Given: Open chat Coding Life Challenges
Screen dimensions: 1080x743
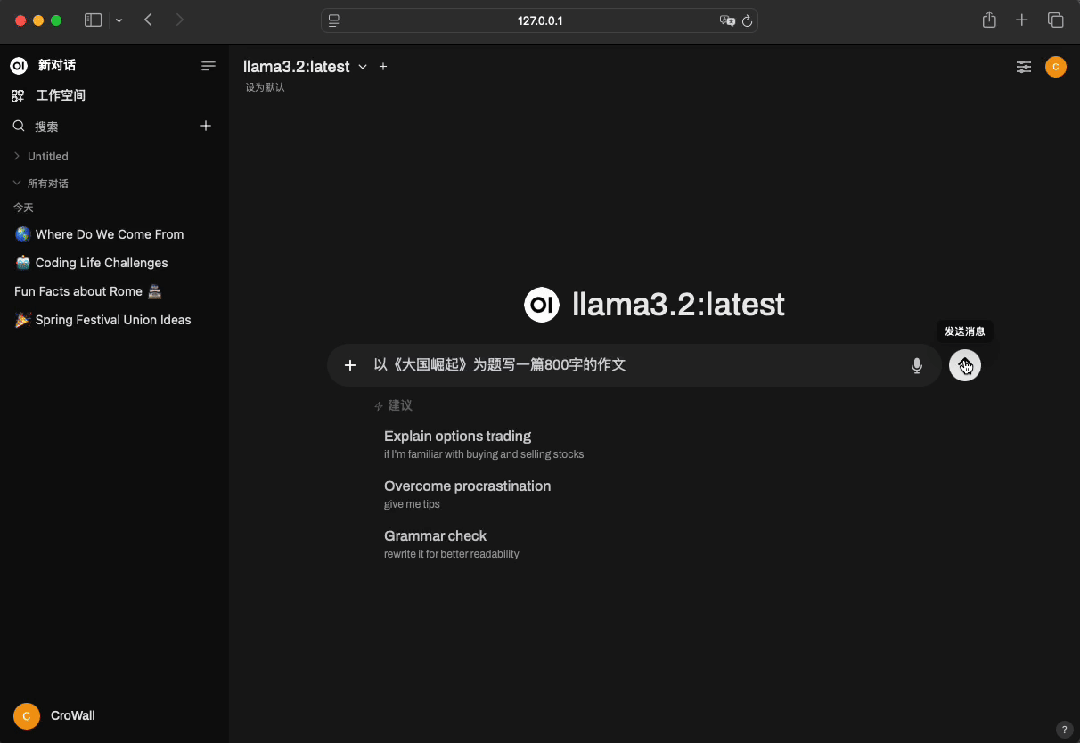Looking at the screenshot, I should coord(102,262).
